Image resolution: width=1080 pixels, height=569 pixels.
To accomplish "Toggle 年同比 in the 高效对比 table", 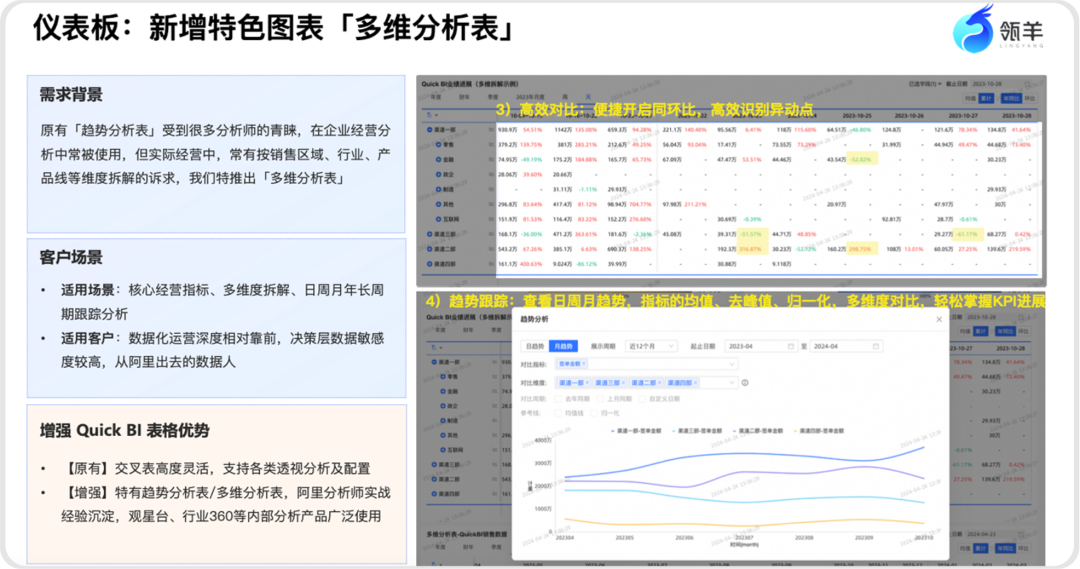I will pos(1010,99).
